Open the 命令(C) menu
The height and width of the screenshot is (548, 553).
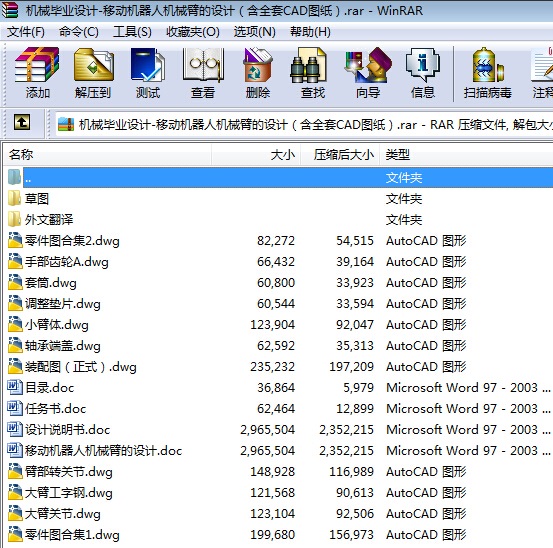79,32
